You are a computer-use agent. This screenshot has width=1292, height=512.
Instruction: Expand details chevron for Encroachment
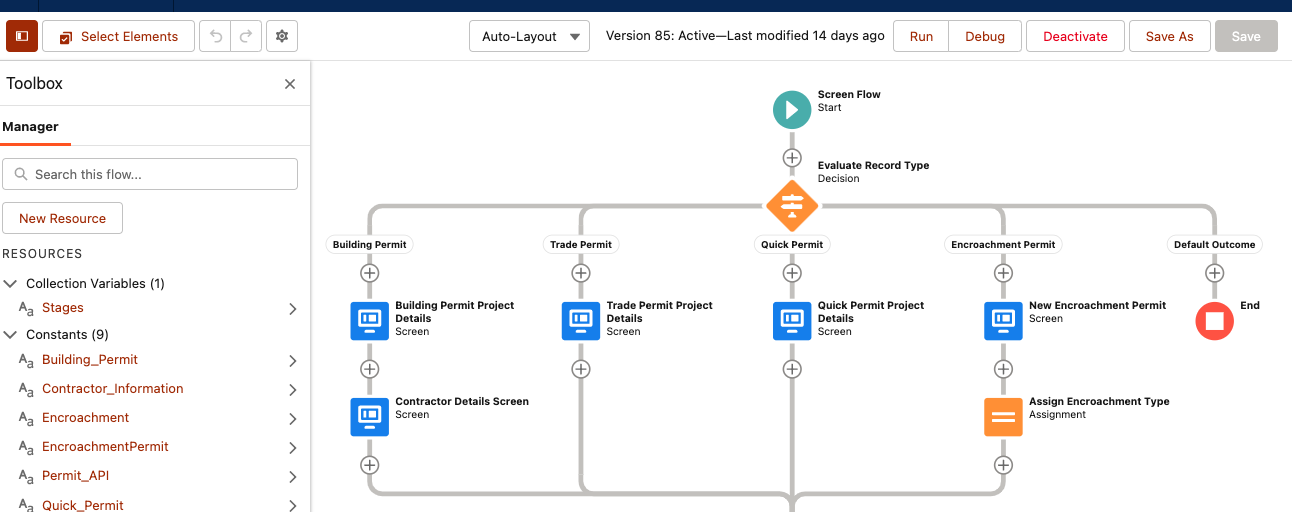(x=293, y=418)
